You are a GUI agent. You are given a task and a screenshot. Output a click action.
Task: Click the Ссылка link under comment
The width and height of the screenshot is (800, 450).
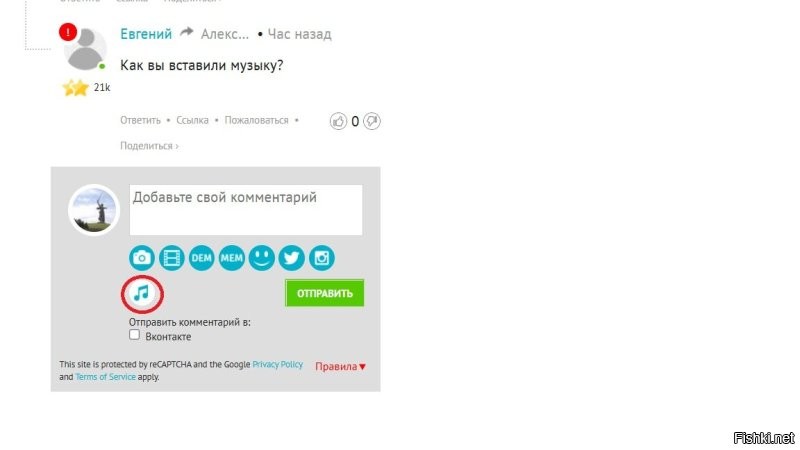pyautogui.click(x=192, y=120)
